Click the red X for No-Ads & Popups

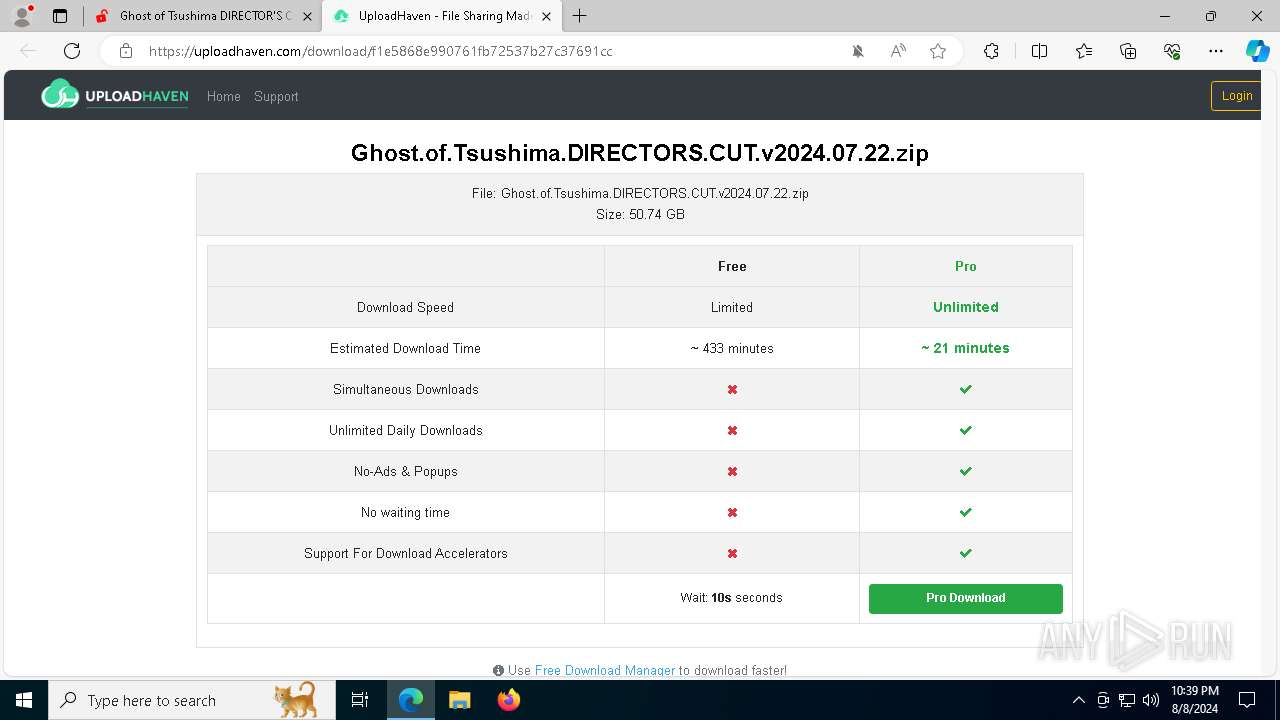click(x=732, y=471)
